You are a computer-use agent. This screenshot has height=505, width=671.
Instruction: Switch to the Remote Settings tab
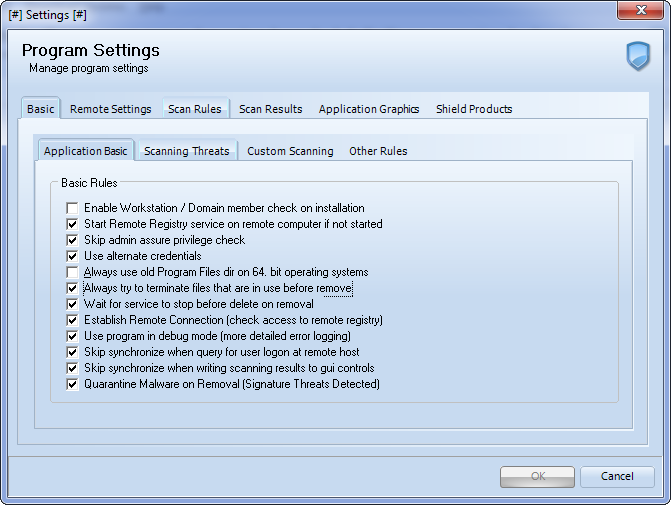[110, 109]
